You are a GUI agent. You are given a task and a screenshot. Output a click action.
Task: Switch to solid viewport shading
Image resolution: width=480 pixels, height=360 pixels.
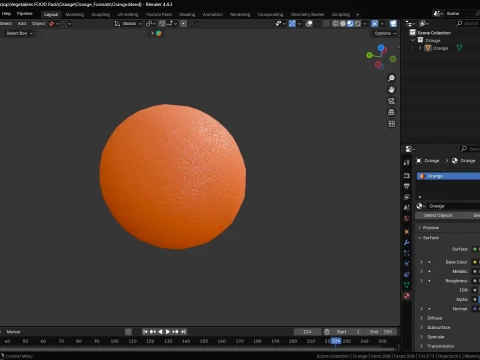pyautogui.click(x=343, y=23)
